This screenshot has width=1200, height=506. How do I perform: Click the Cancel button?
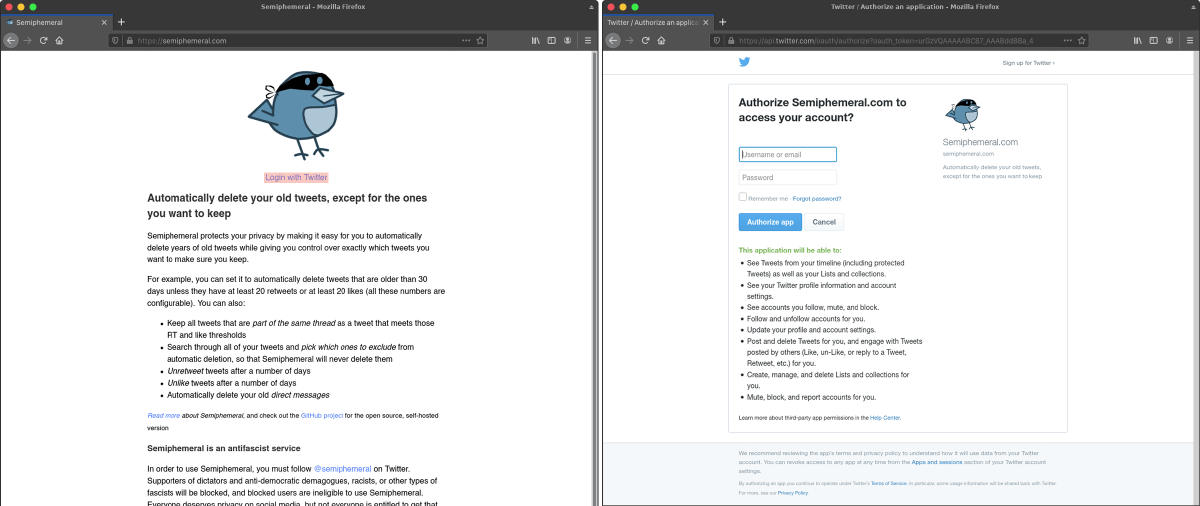coord(824,222)
